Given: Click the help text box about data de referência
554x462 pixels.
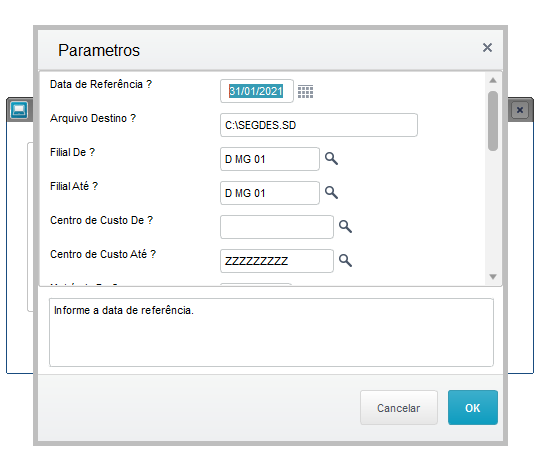Looking at the screenshot, I should (271, 332).
